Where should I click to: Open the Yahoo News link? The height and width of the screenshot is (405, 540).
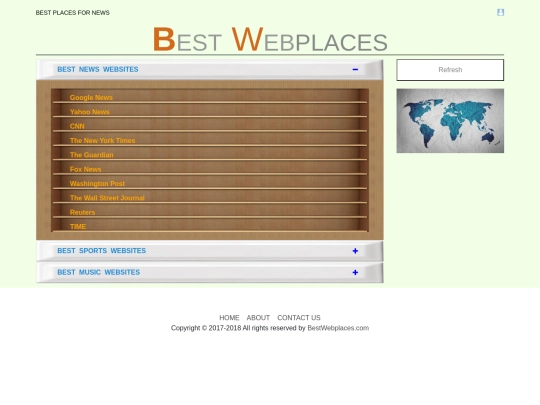tap(90, 112)
